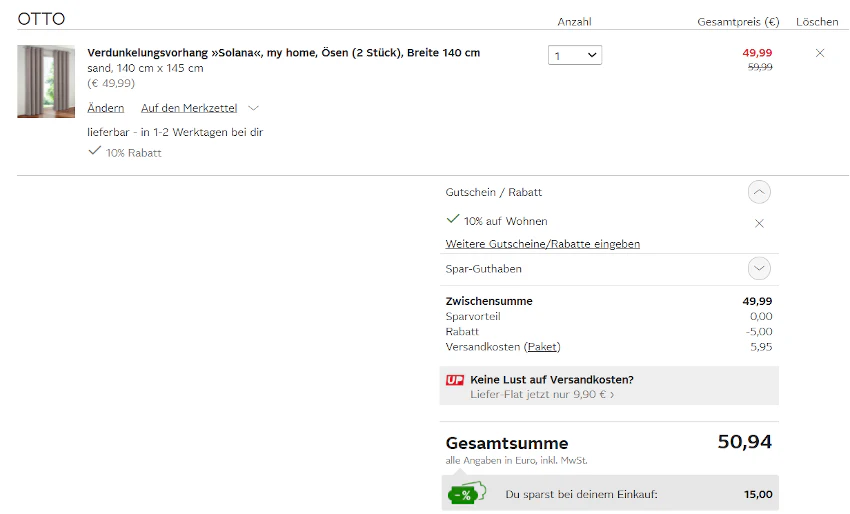Click the sand, 140 cm x 145 cm variant text
Viewport: 850px width, 514px height.
(145, 68)
